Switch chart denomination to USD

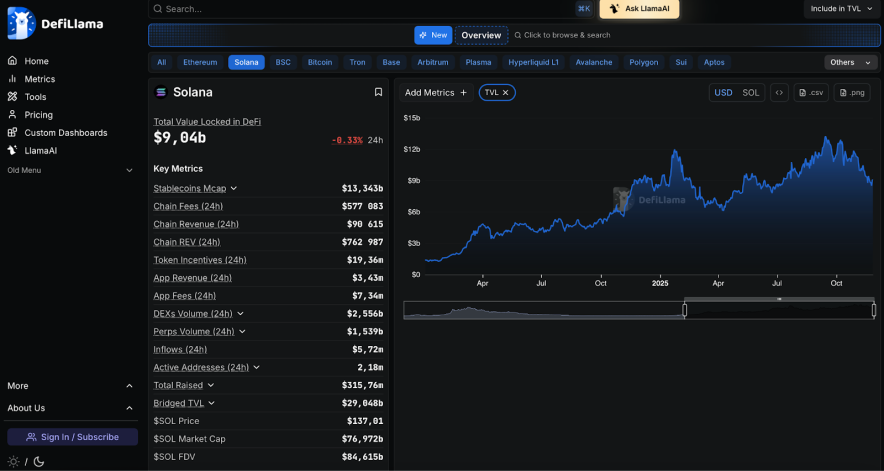point(723,92)
